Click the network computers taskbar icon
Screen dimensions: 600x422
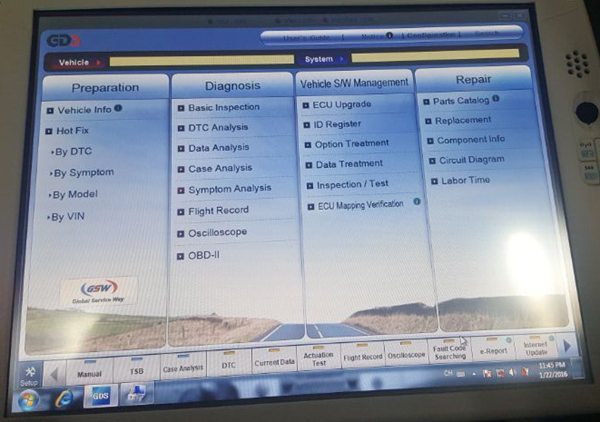click(x=137, y=393)
